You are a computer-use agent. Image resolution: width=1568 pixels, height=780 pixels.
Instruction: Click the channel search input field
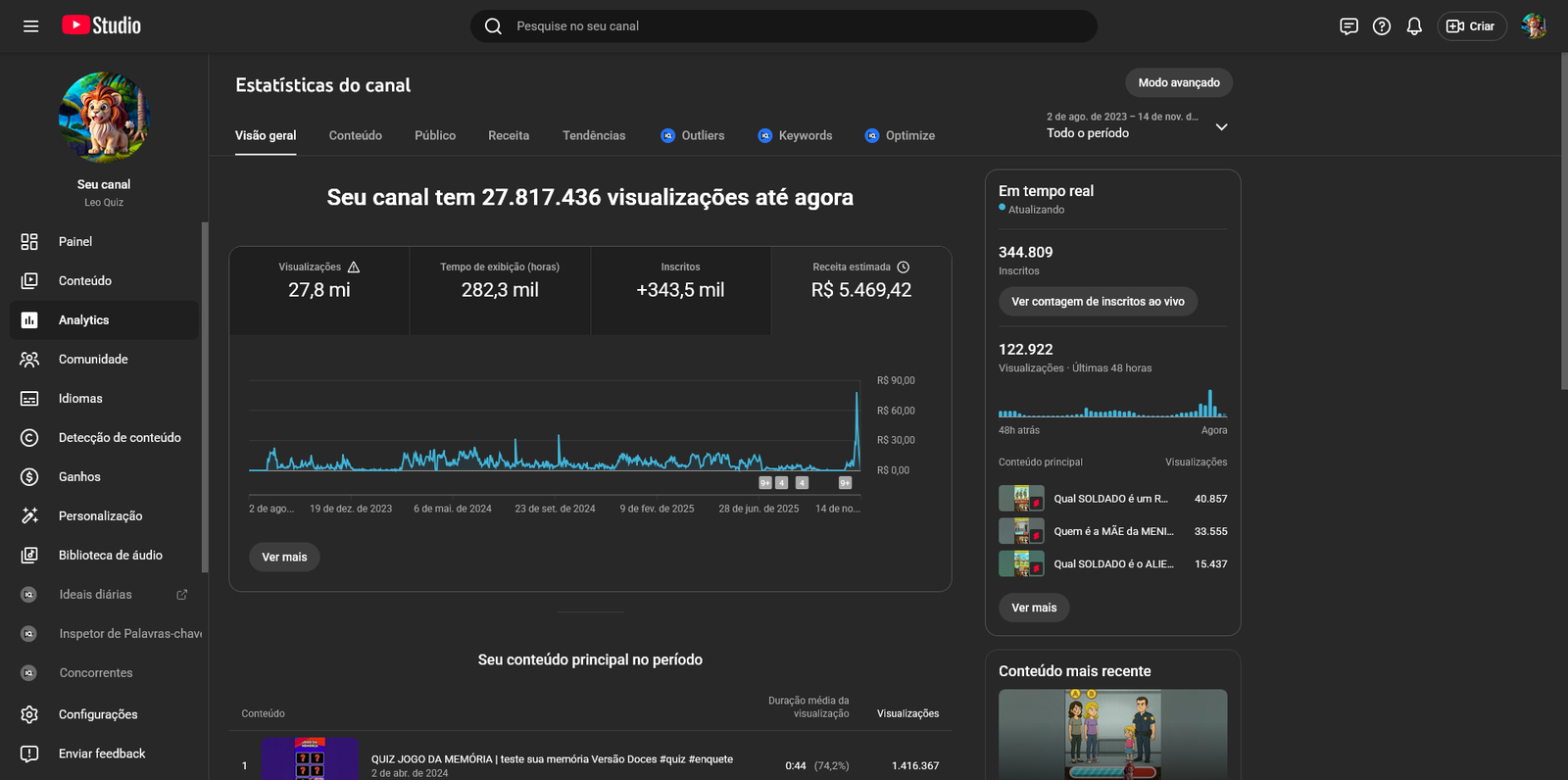pyautogui.click(x=784, y=26)
